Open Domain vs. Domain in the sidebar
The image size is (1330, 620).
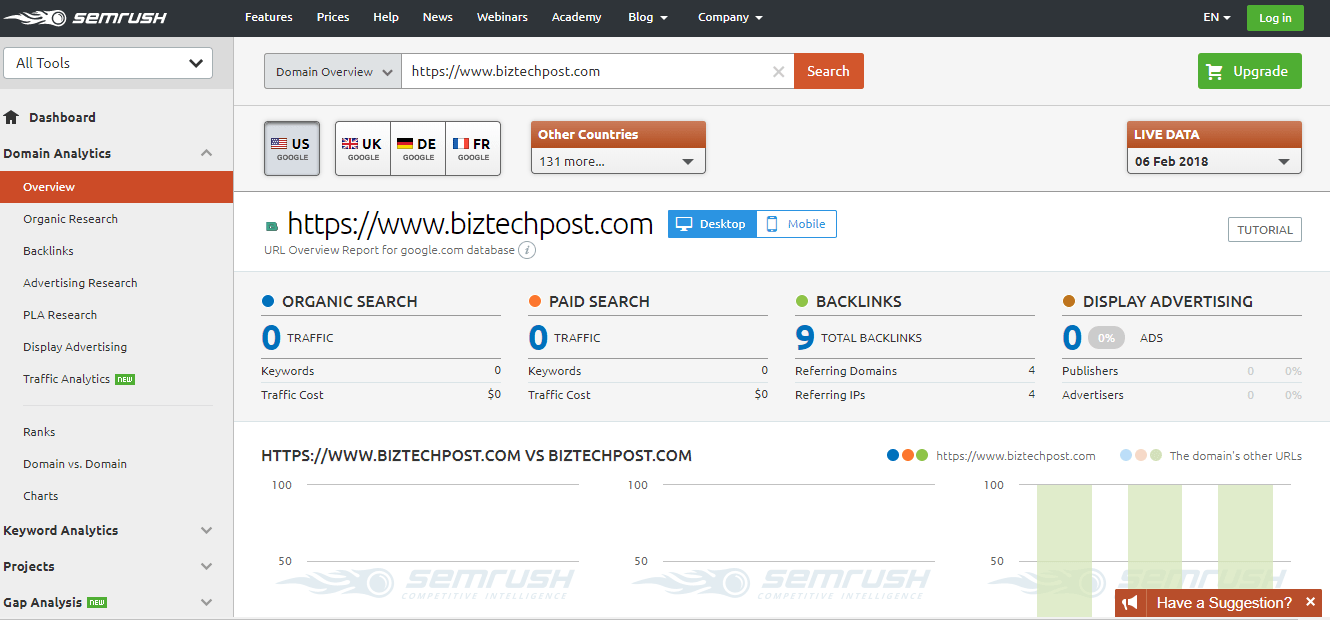75,464
